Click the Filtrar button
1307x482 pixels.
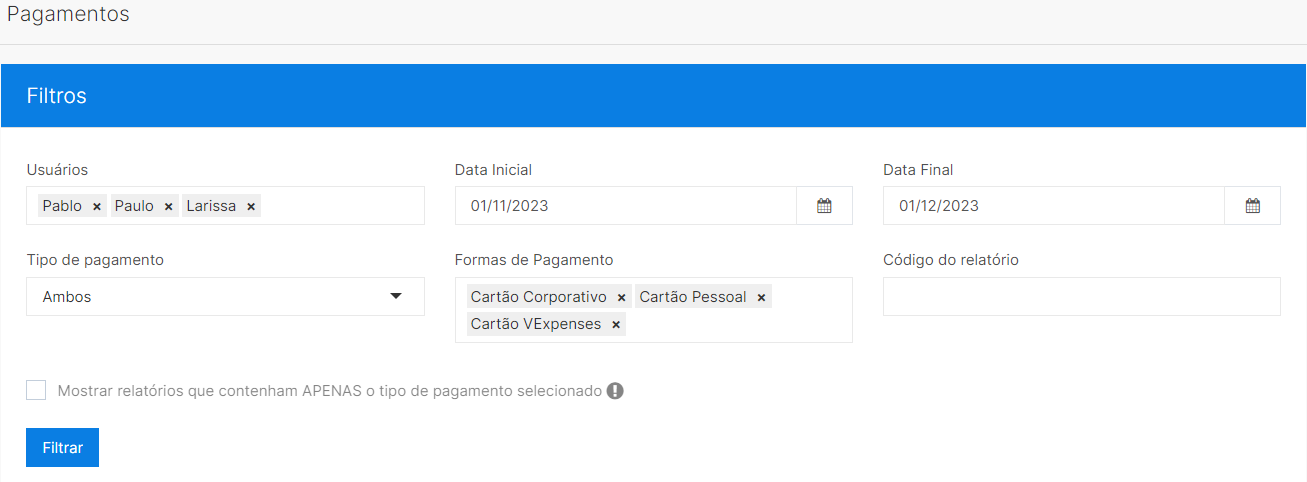click(x=62, y=448)
